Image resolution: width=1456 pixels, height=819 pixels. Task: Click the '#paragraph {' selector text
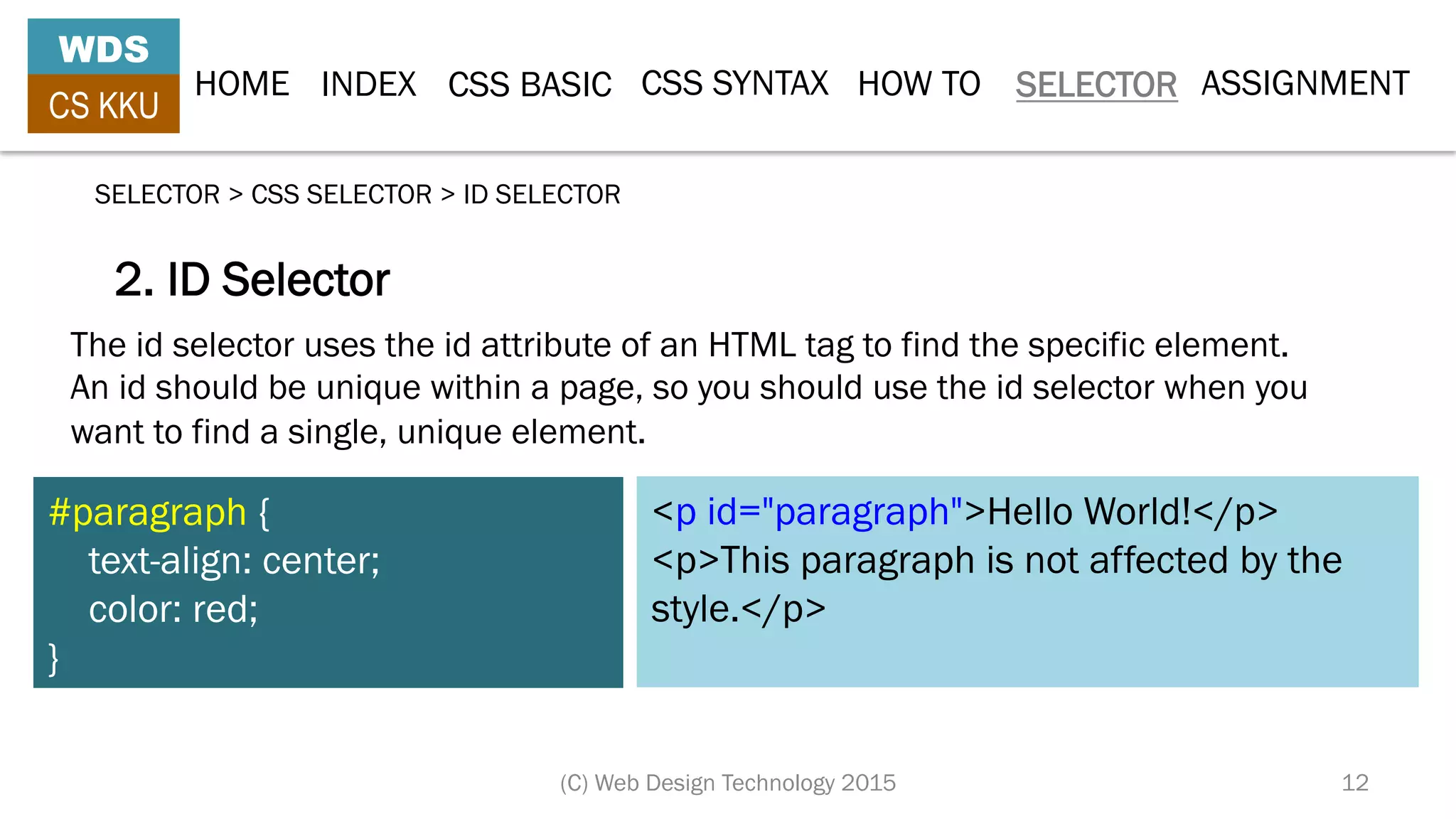[x=159, y=512]
